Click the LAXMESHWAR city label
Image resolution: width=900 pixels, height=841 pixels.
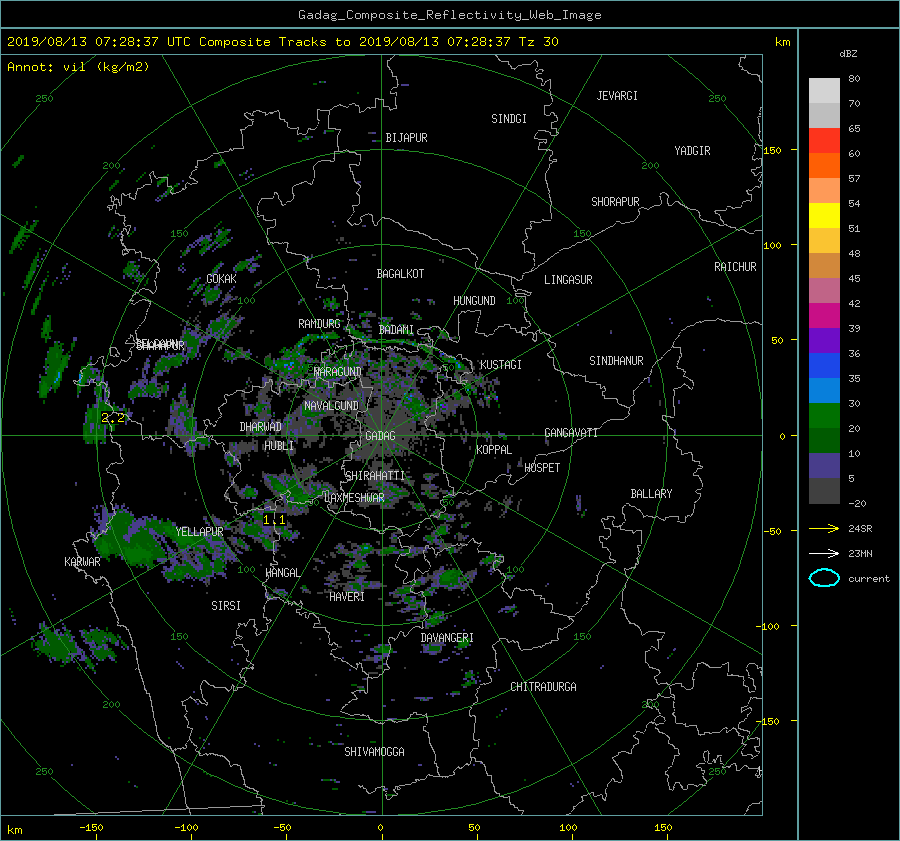[354, 498]
